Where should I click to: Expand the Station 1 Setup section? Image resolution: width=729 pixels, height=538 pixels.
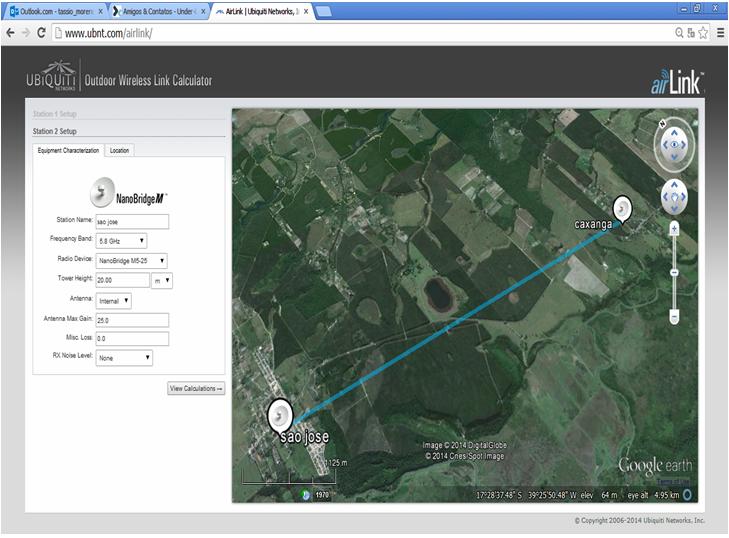54,114
